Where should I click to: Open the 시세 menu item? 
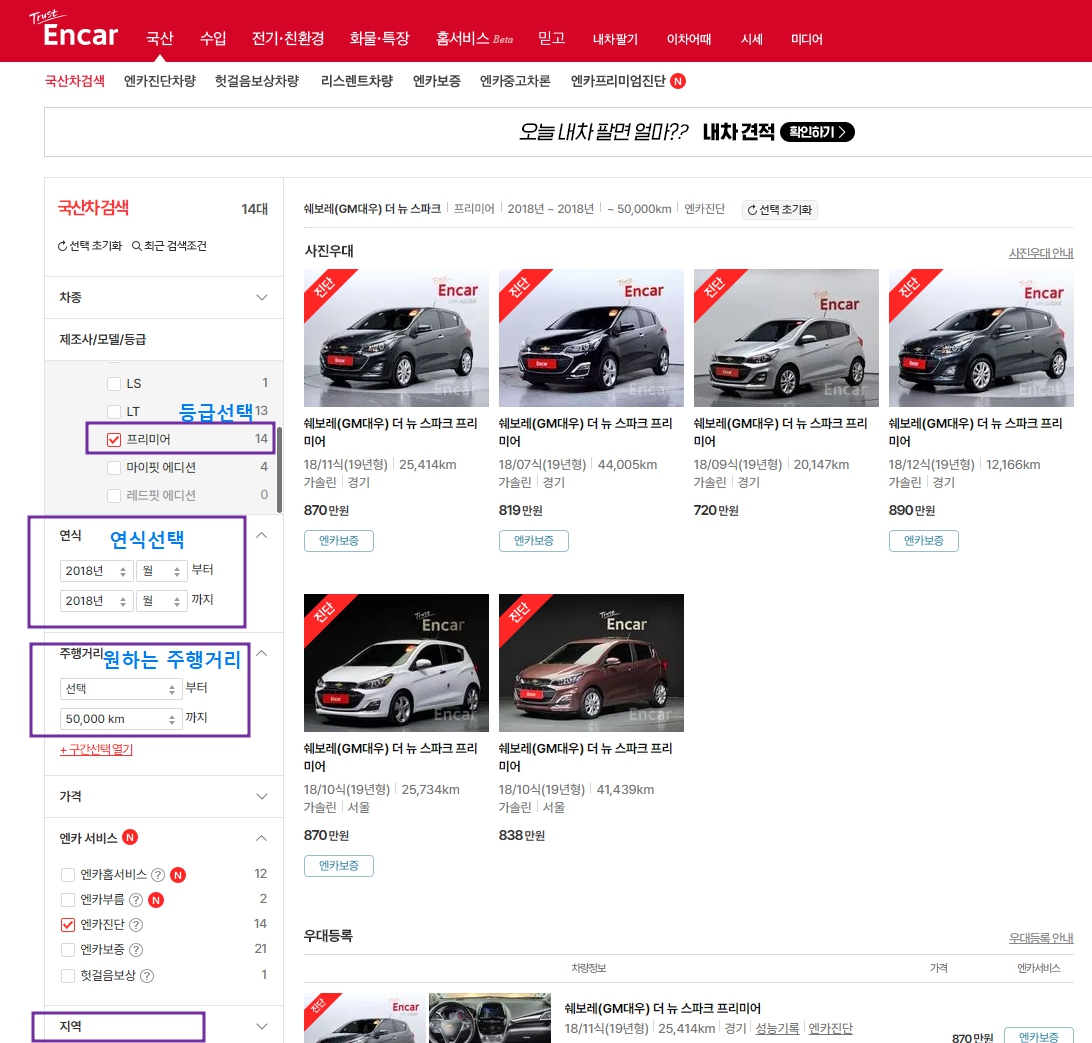pos(751,39)
